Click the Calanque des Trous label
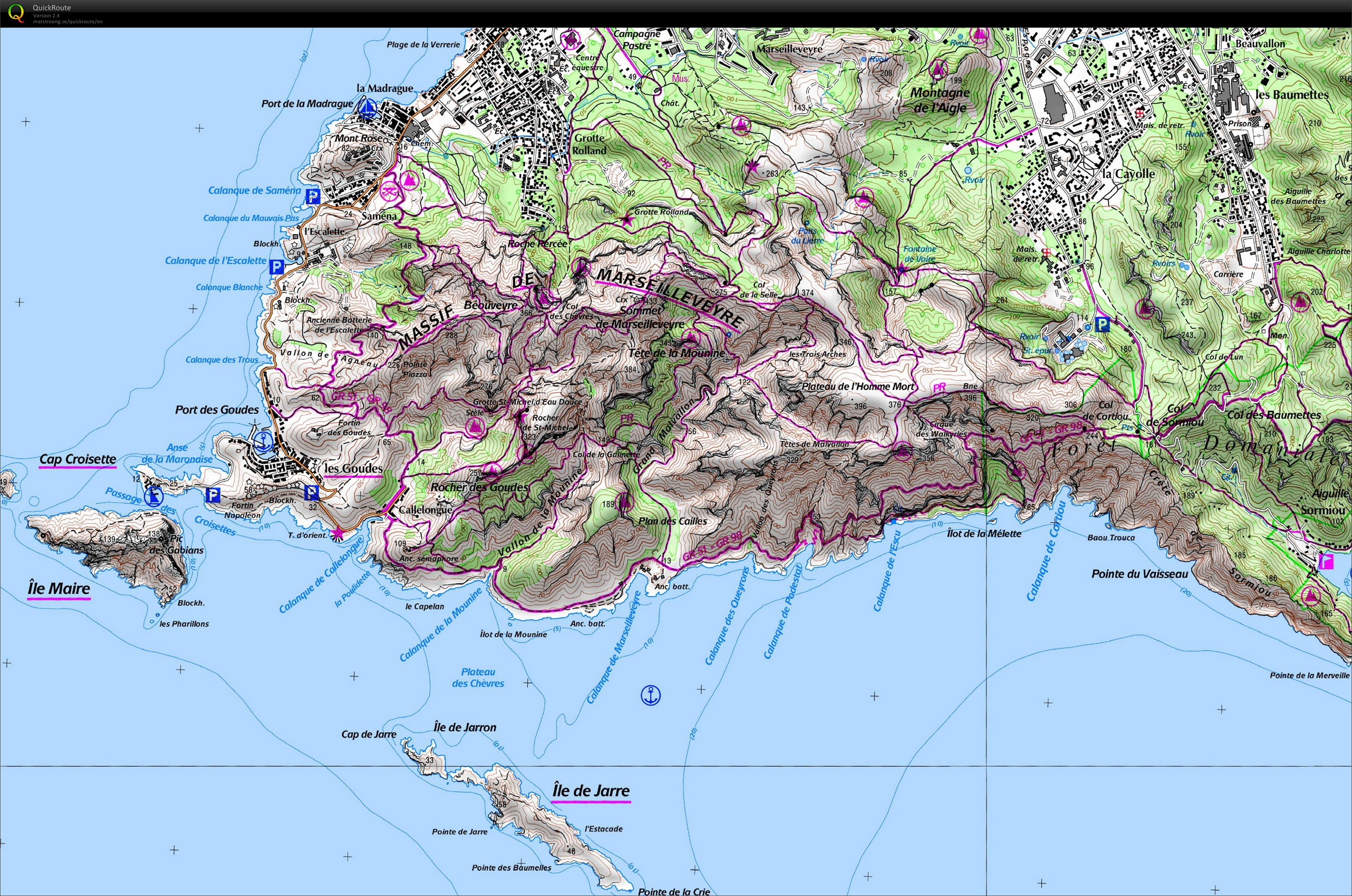The height and width of the screenshot is (896, 1352). [x=222, y=359]
